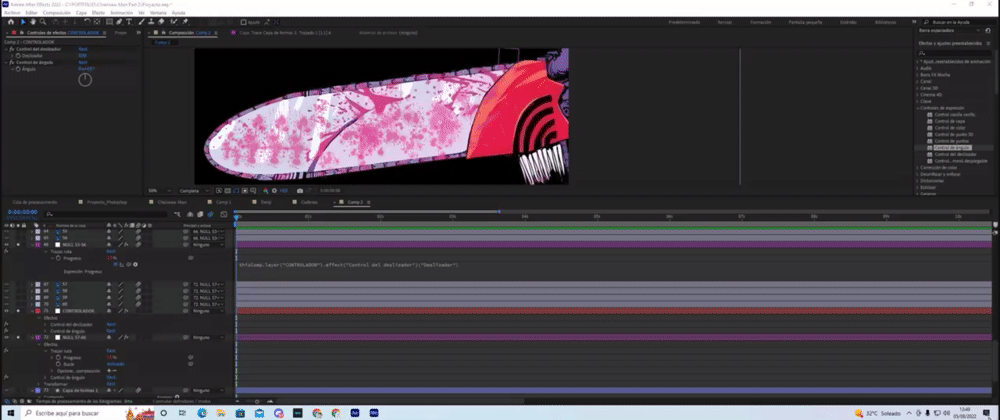Click the effects presets search field
Viewport: 1000px width, 420px height.
(x=954, y=54)
